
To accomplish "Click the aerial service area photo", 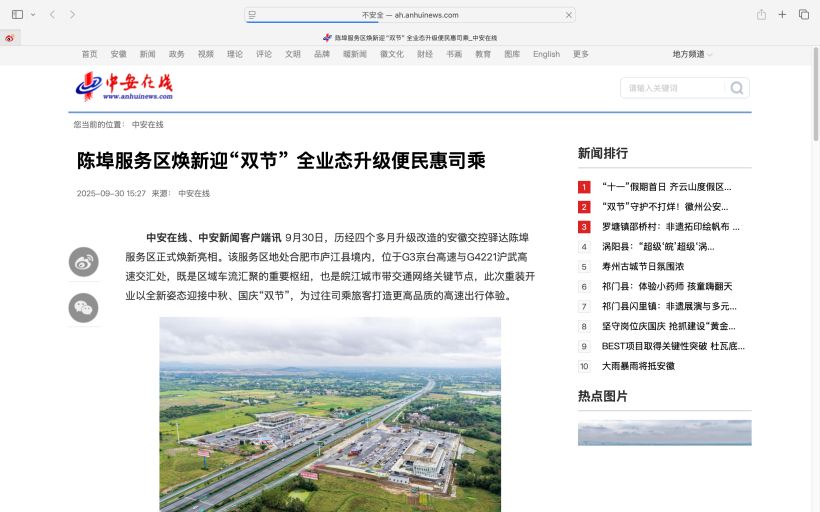I will (330, 414).
